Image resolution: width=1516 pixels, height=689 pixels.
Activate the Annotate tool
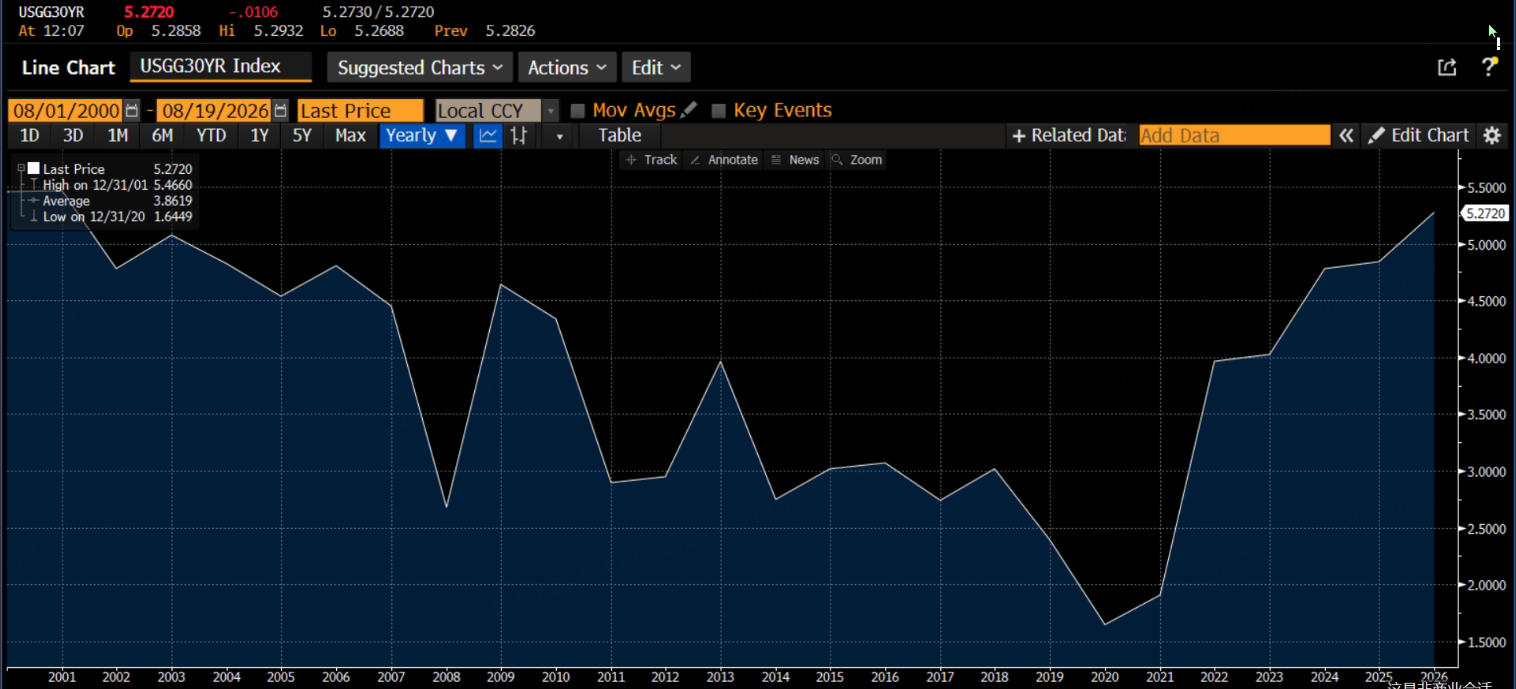(x=724, y=160)
